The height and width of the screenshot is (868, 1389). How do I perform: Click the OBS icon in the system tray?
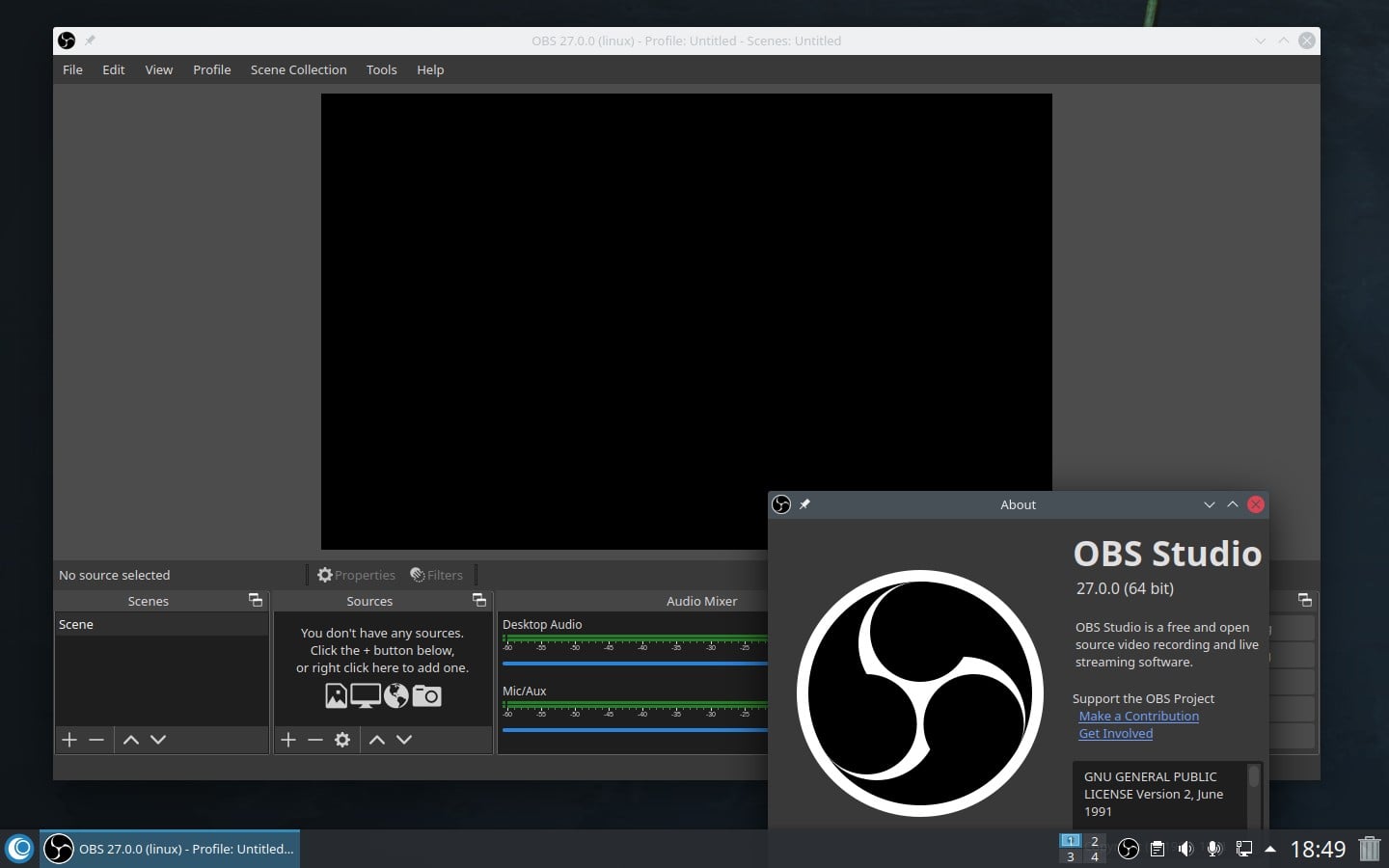(x=1129, y=849)
